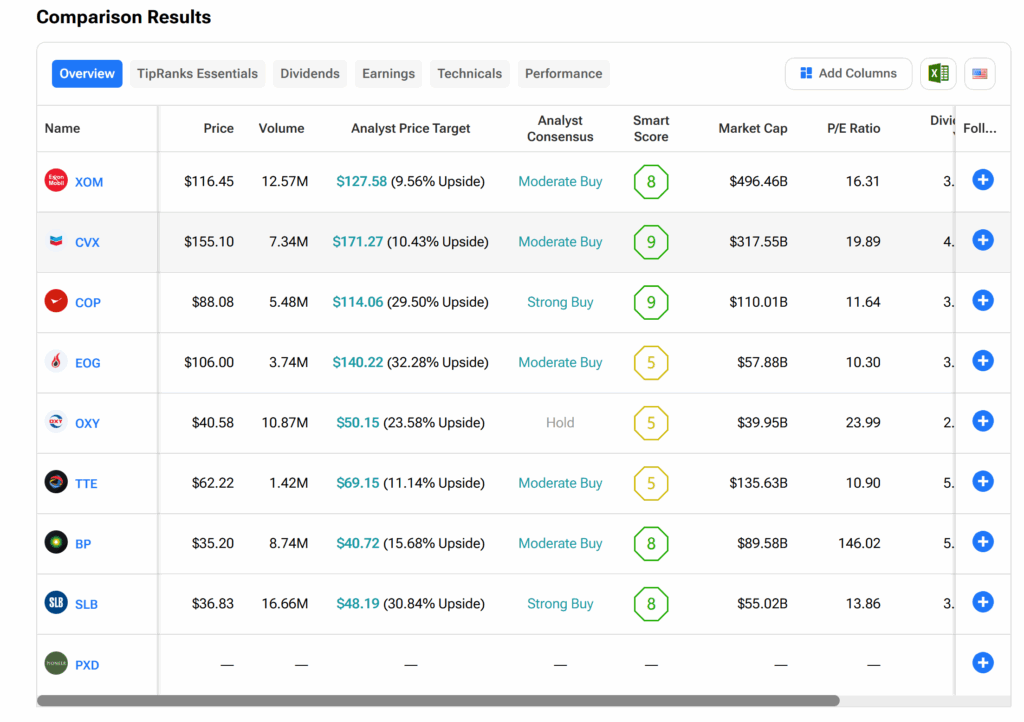Follow OXY stock using plus button
This screenshot has width=1024, height=722.
pyautogui.click(x=982, y=421)
